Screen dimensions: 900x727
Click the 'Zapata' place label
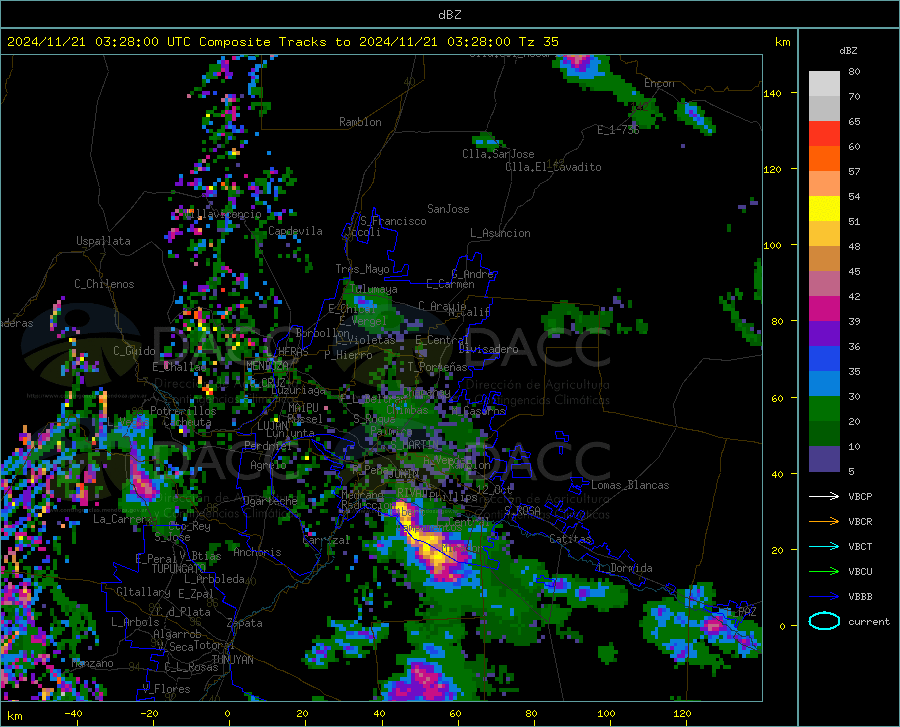[245, 623]
